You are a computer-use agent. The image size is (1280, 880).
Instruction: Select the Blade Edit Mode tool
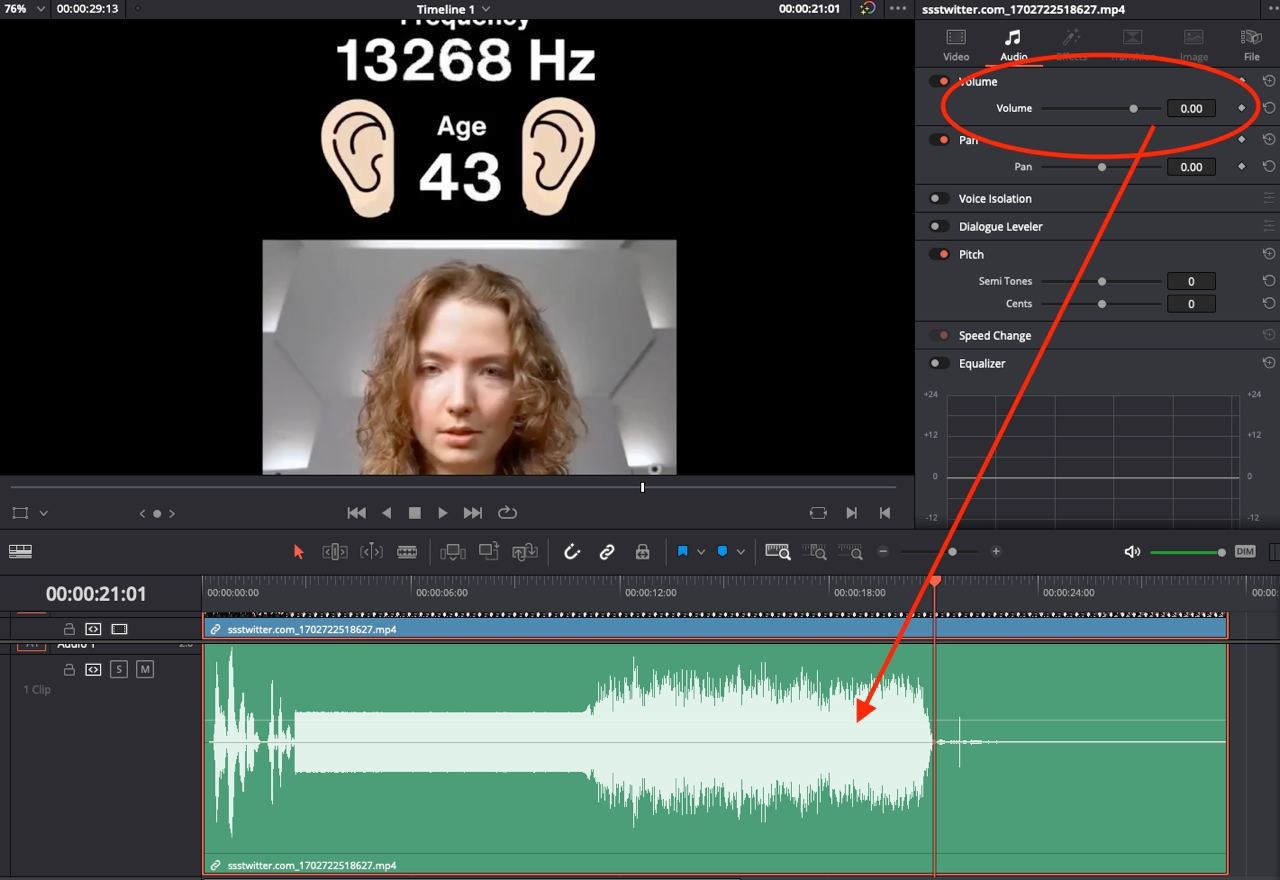click(x=407, y=552)
